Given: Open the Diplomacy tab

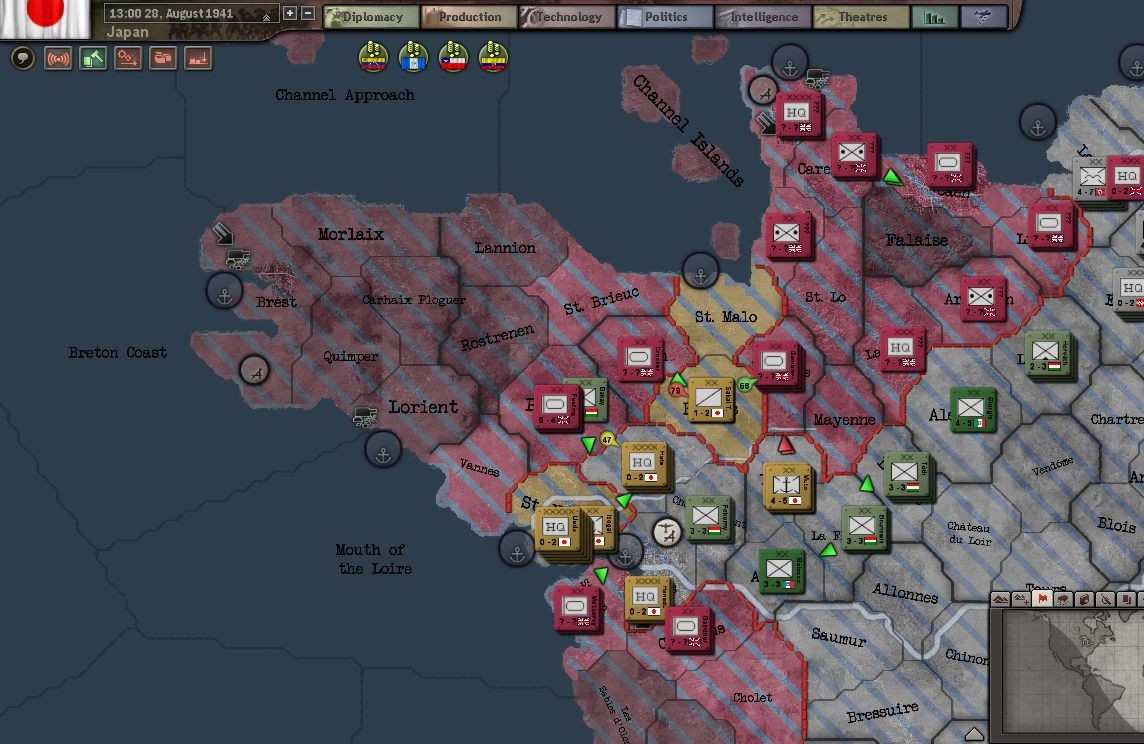Looking at the screenshot, I should click(369, 17).
